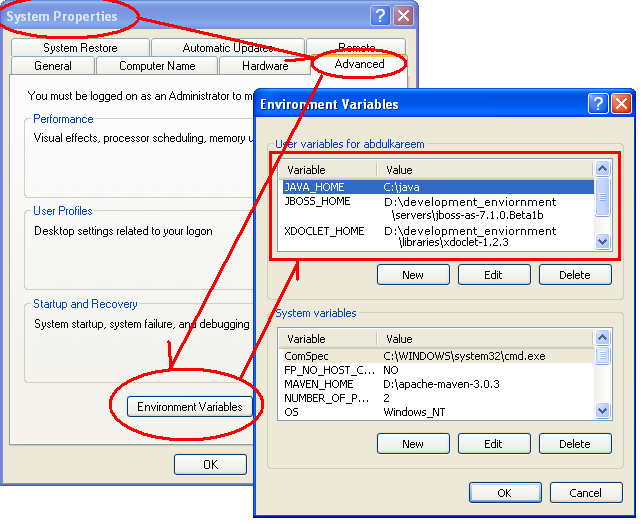Select the JAVA_HOME user variable row

(x=437, y=187)
